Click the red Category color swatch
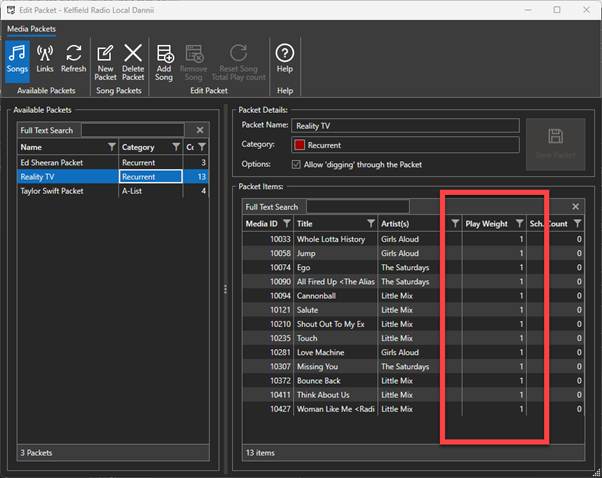Viewport: 602px width, 478px height. (x=298, y=145)
